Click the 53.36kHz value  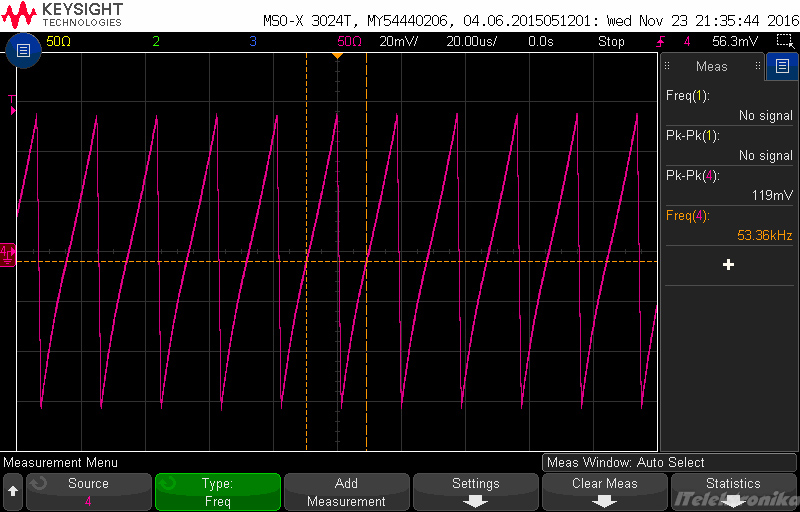tap(765, 235)
